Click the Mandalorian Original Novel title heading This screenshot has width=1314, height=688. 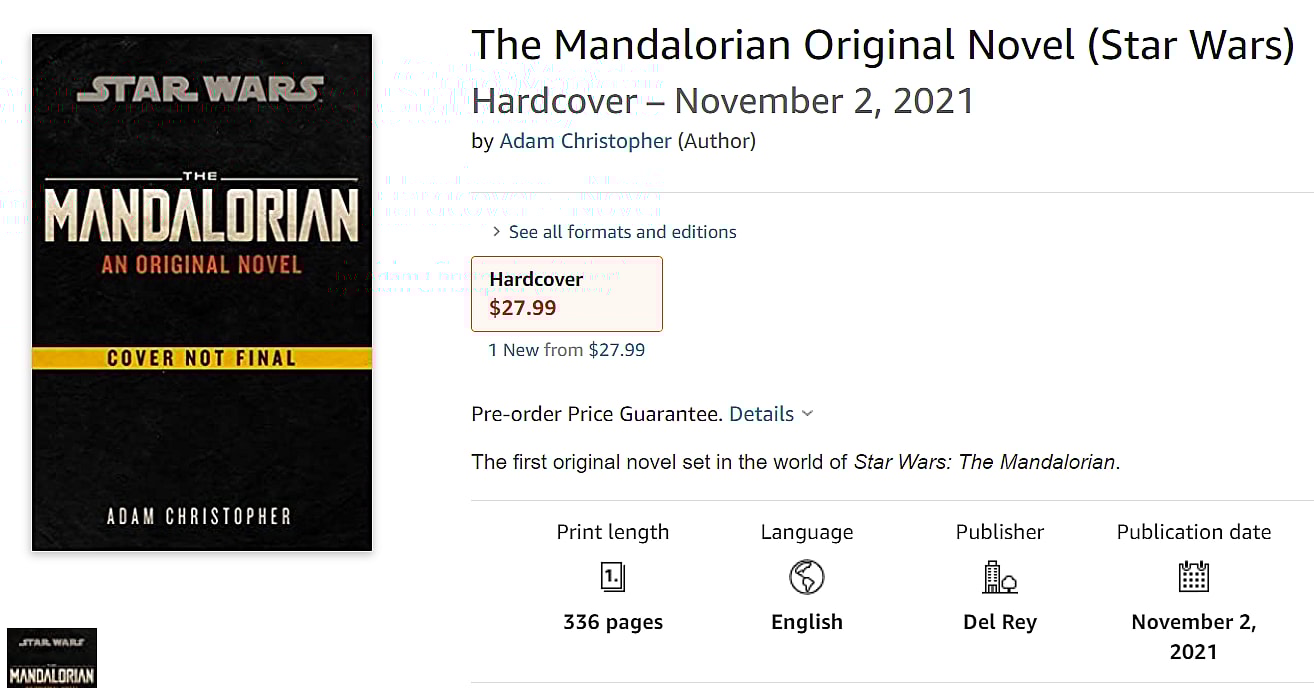[x=882, y=45]
